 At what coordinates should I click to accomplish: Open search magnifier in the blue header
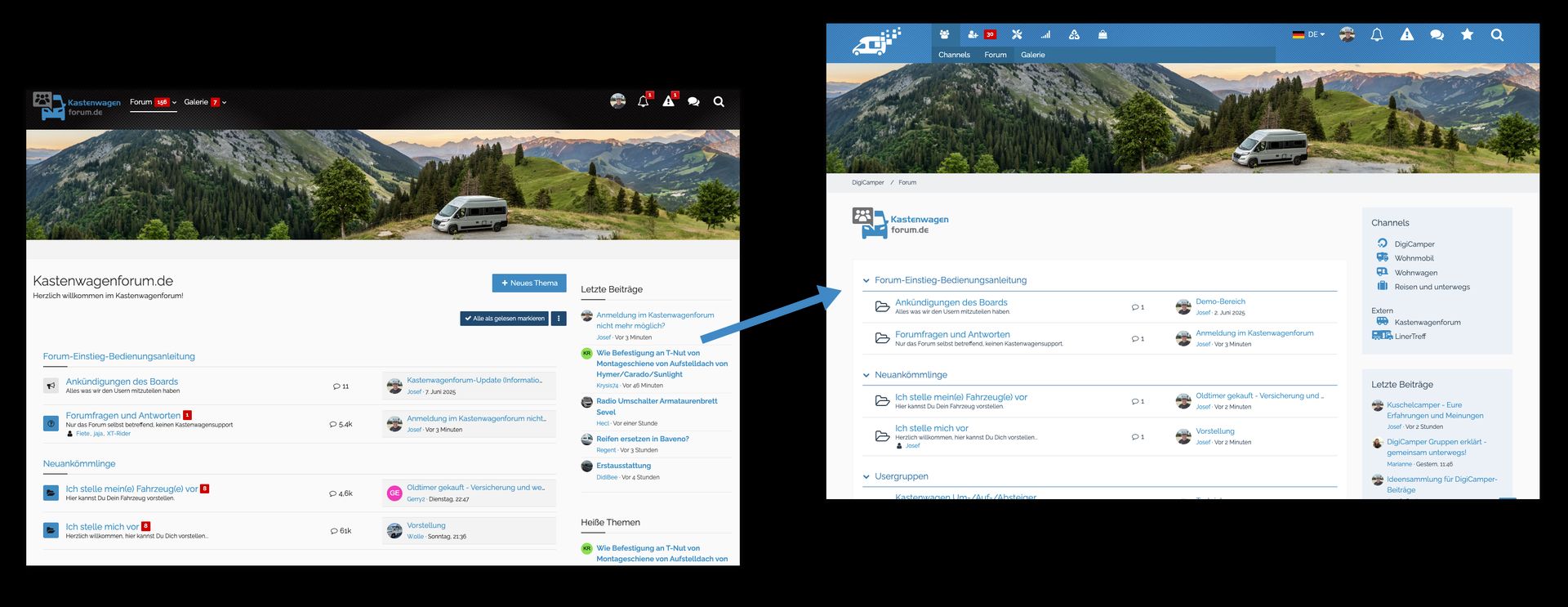coord(1497,34)
